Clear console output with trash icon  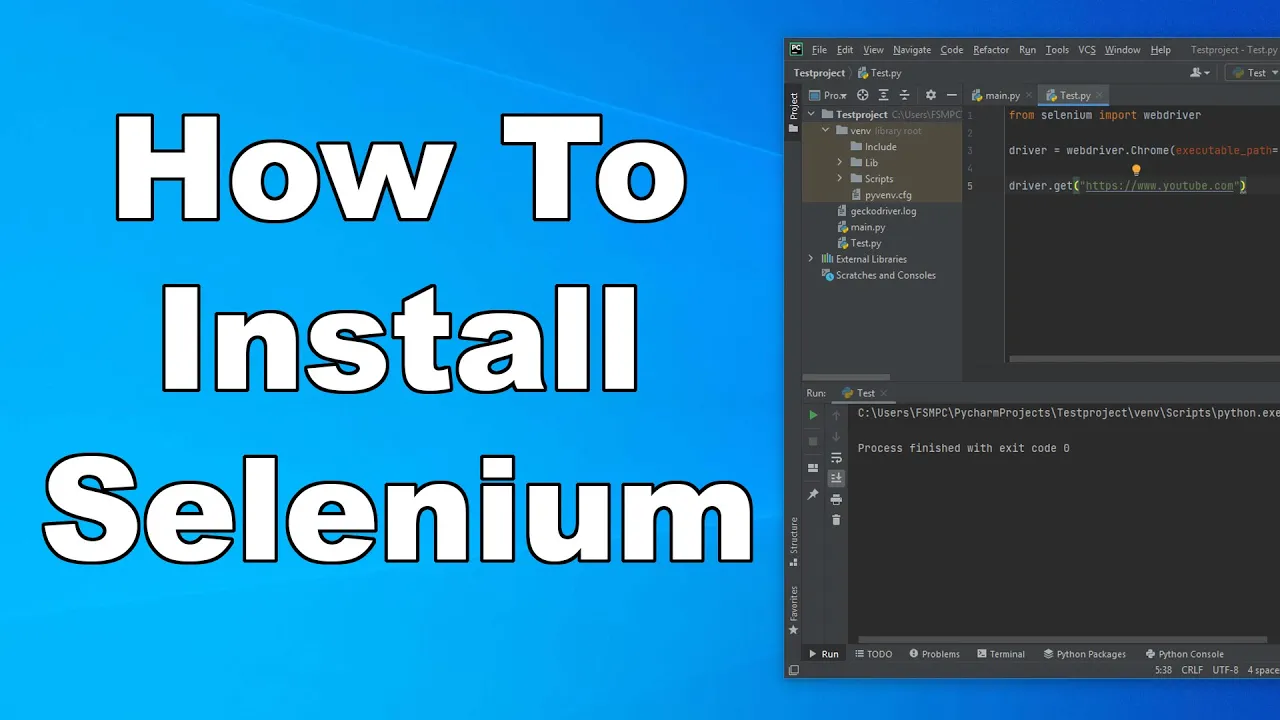click(837, 520)
